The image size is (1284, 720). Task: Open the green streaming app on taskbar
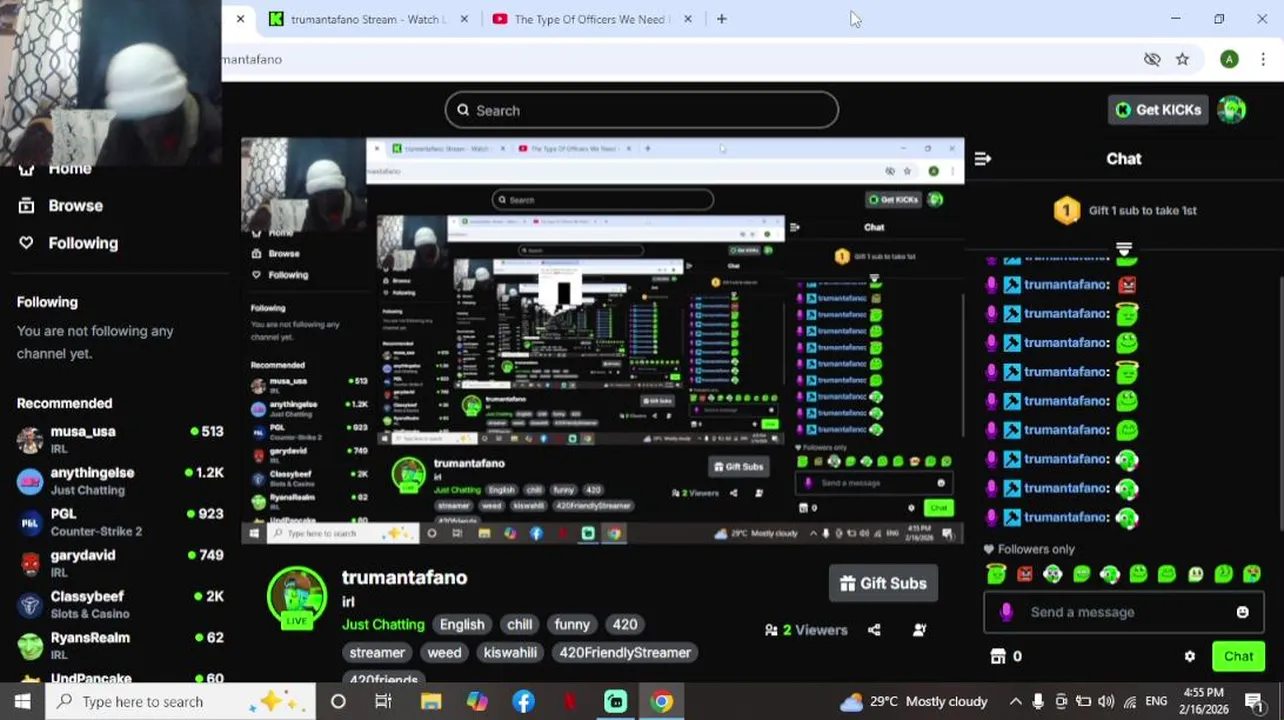[x=615, y=702]
